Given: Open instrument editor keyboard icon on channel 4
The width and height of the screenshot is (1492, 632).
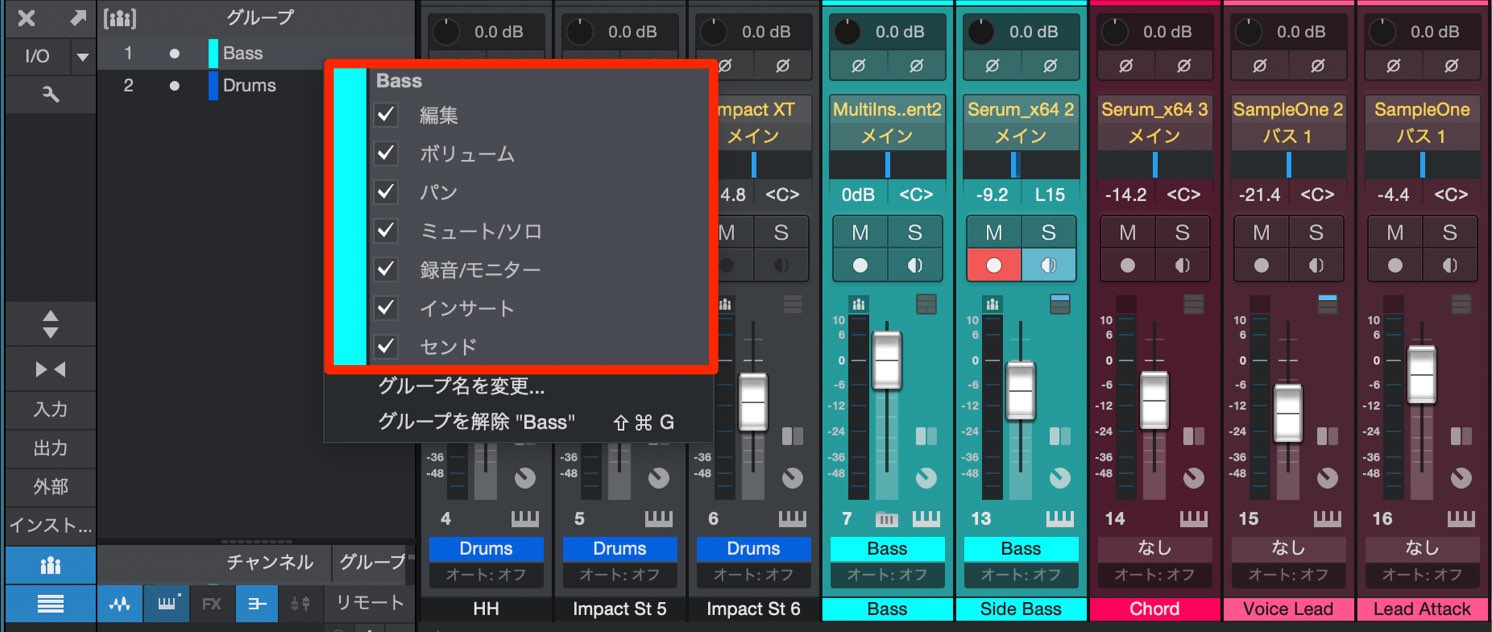Looking at the screenshot, I should point(523,519).
